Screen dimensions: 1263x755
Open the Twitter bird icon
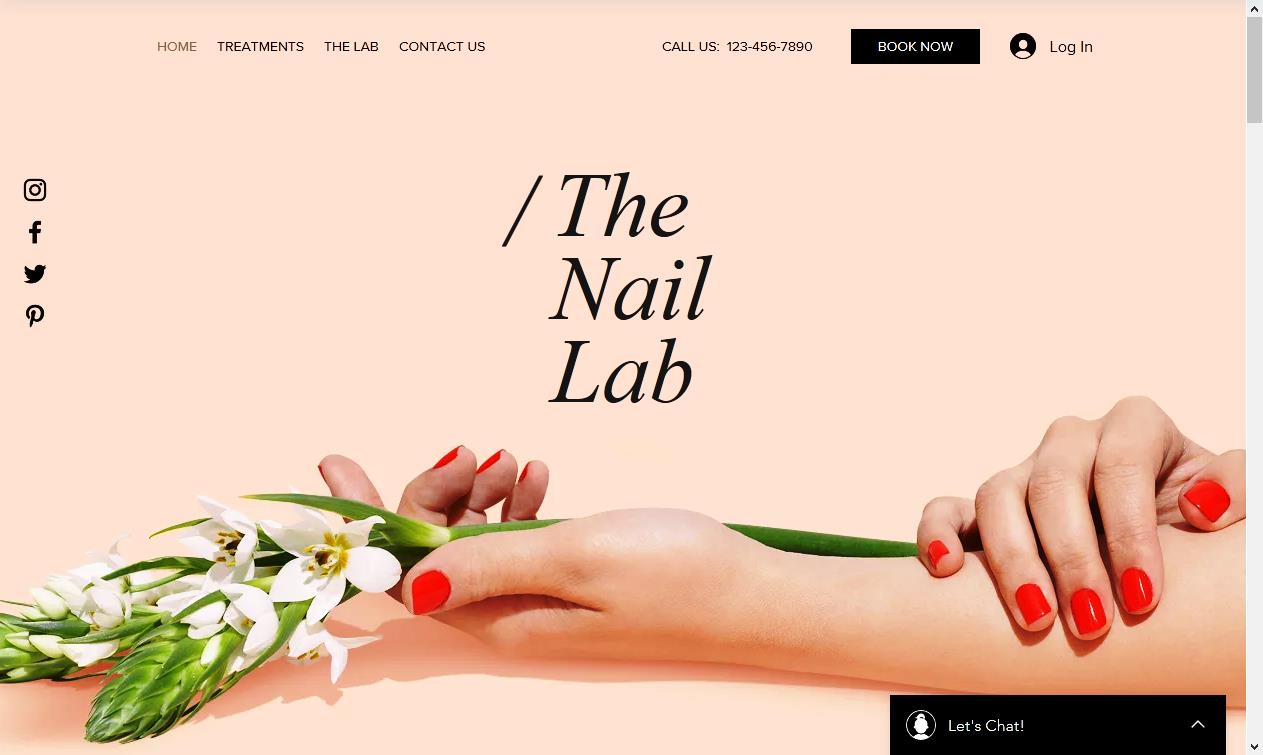click(35, 274)
